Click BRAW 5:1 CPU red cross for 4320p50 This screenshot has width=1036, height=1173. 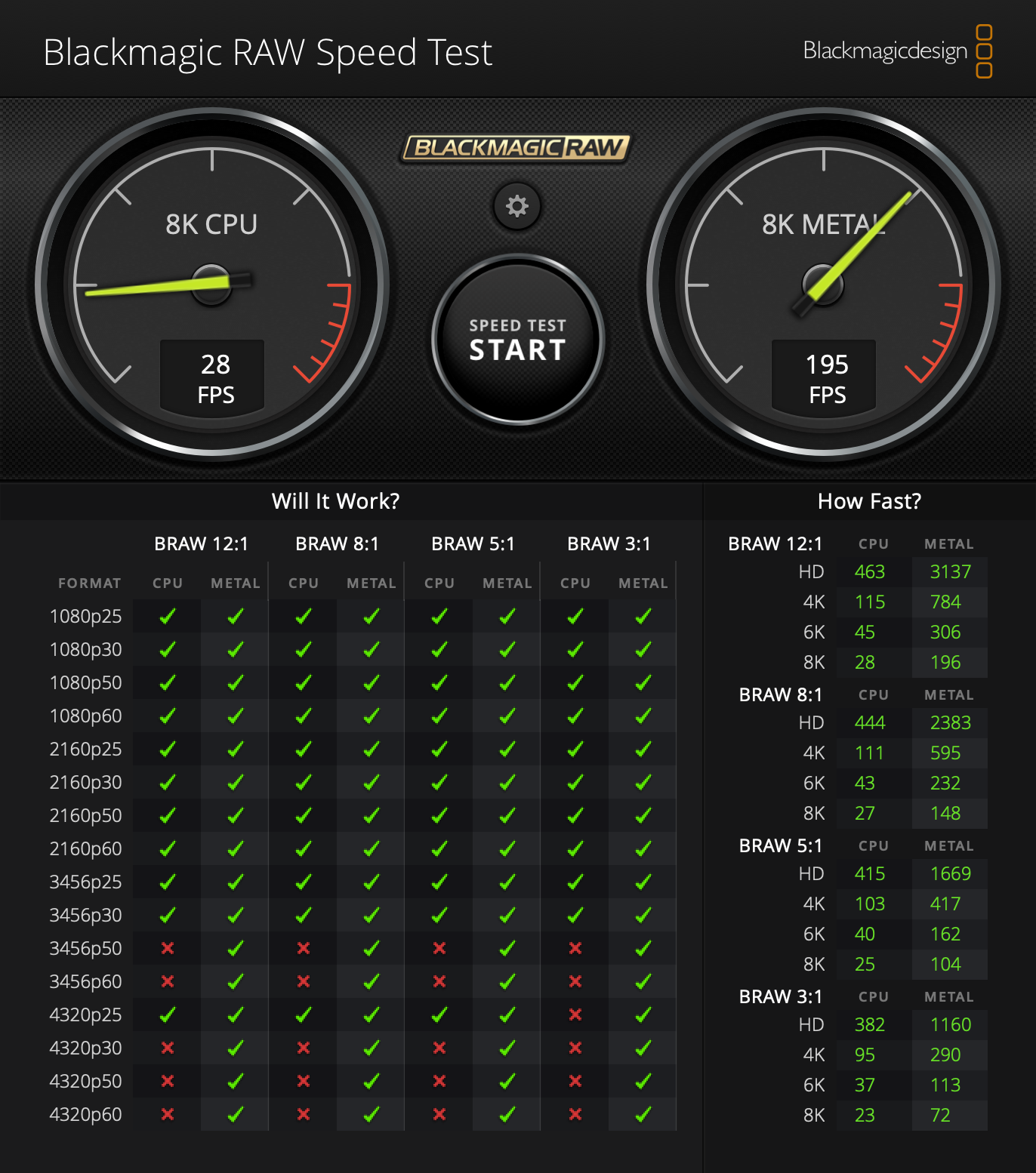(x=439, y=1081)
